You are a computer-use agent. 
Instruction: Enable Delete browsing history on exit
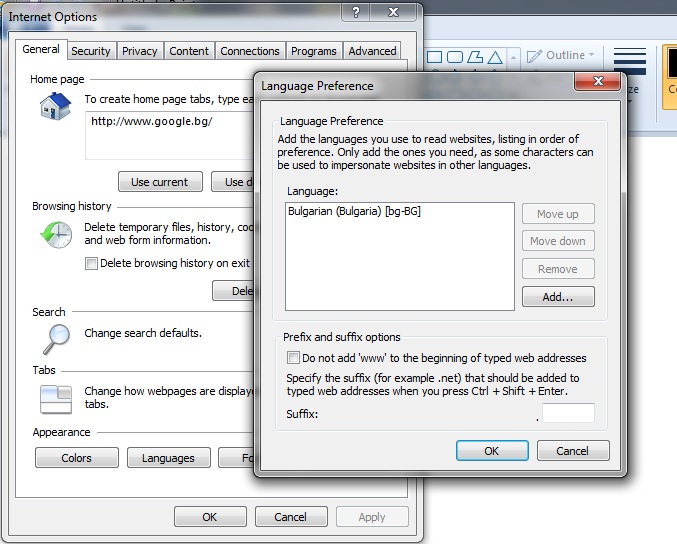click(x=91, y=263)
